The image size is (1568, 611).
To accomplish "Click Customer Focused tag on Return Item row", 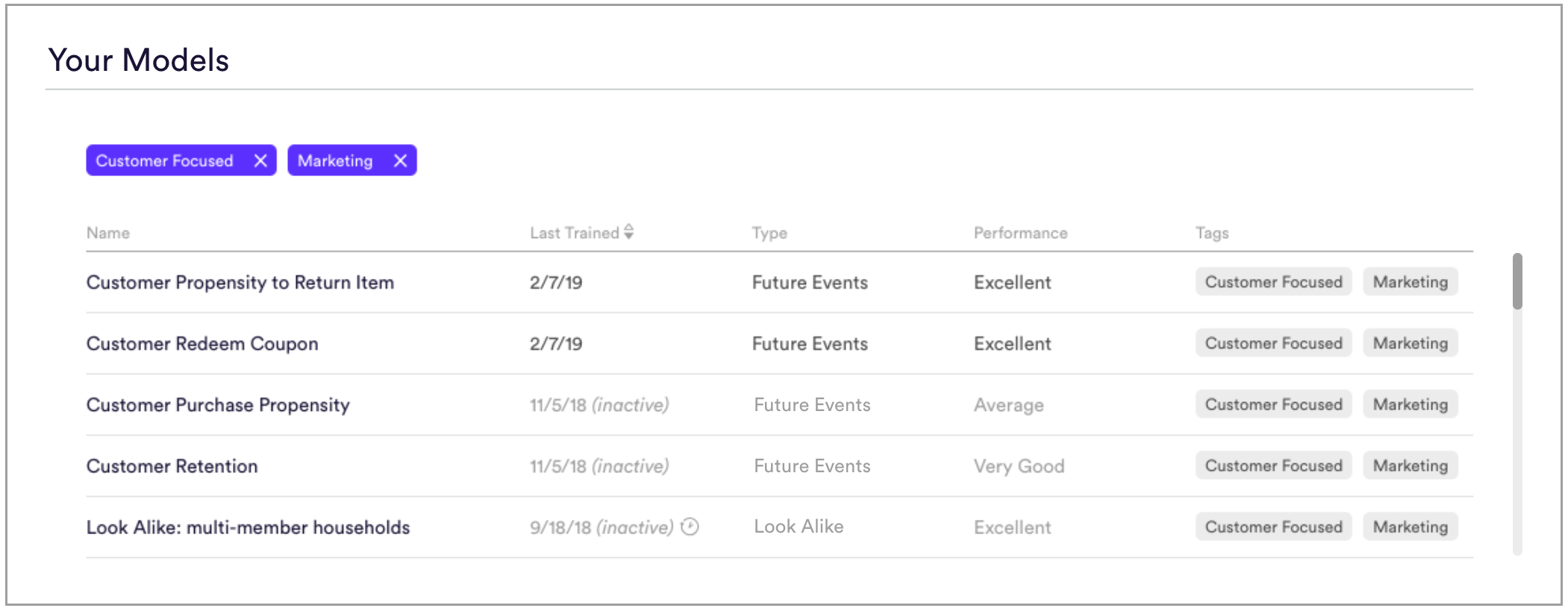I will [x=1273, y=282].
